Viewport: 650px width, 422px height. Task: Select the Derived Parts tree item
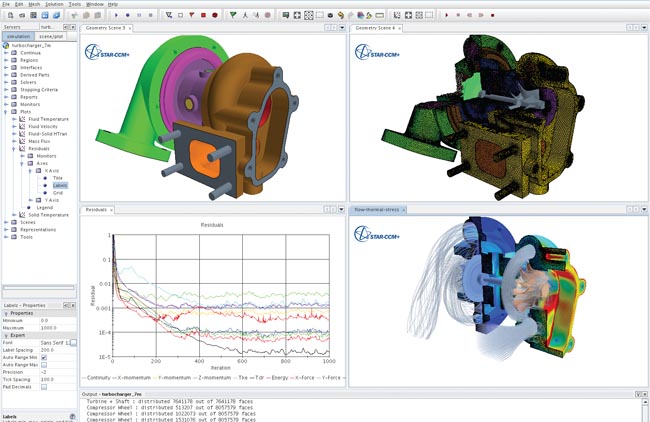[35, 75]
